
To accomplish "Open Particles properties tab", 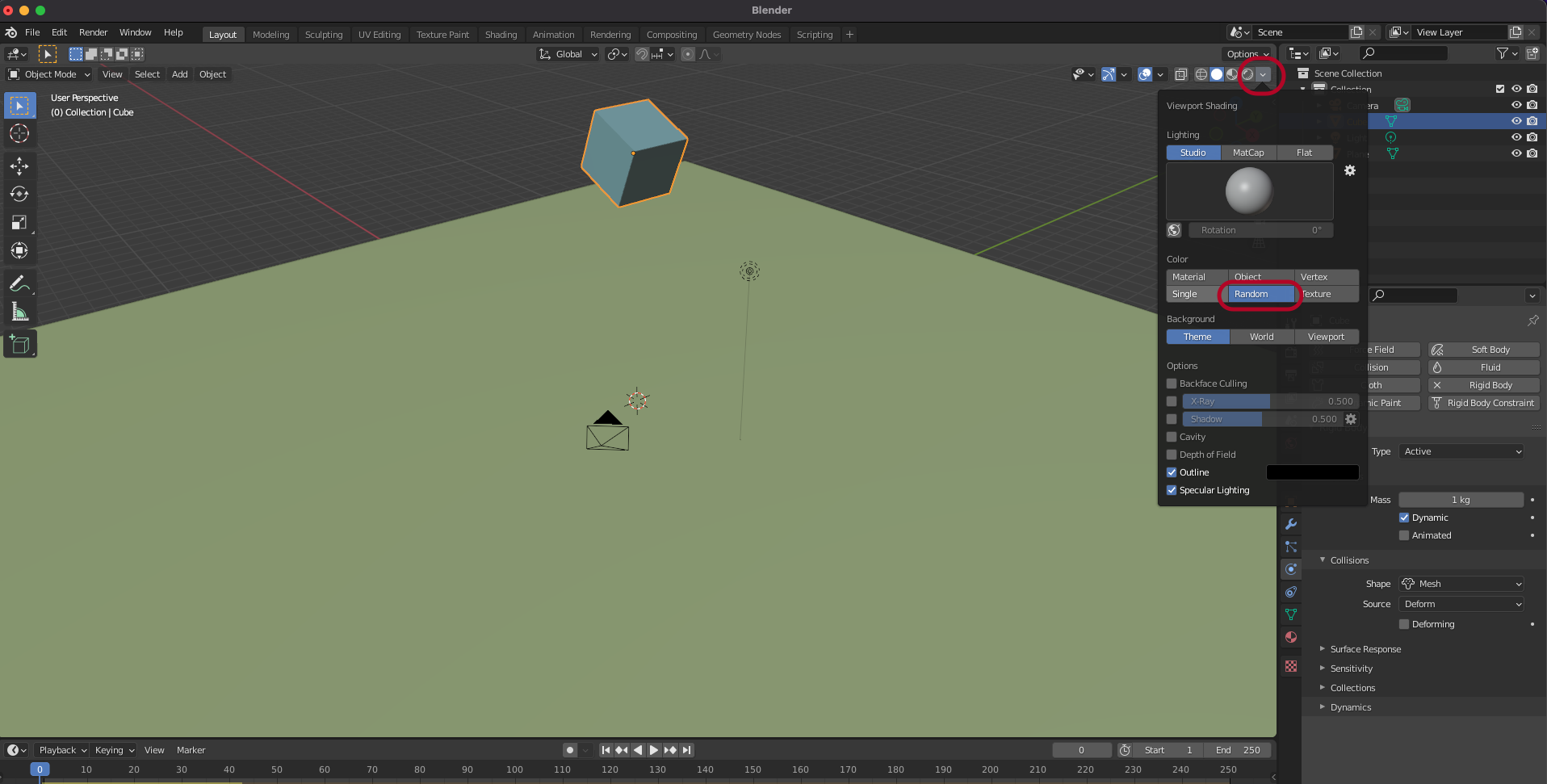I will click(1291, 547).
